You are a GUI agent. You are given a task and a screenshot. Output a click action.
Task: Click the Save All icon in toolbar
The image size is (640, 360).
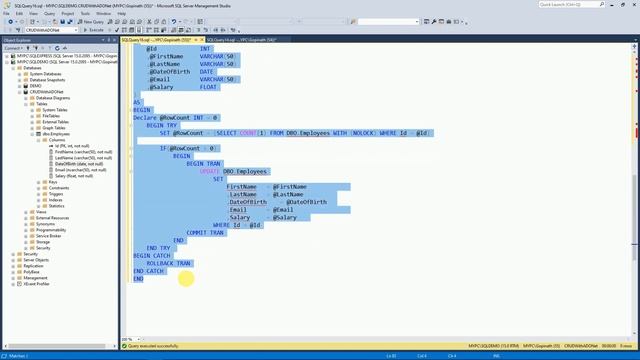click(70, 22)
